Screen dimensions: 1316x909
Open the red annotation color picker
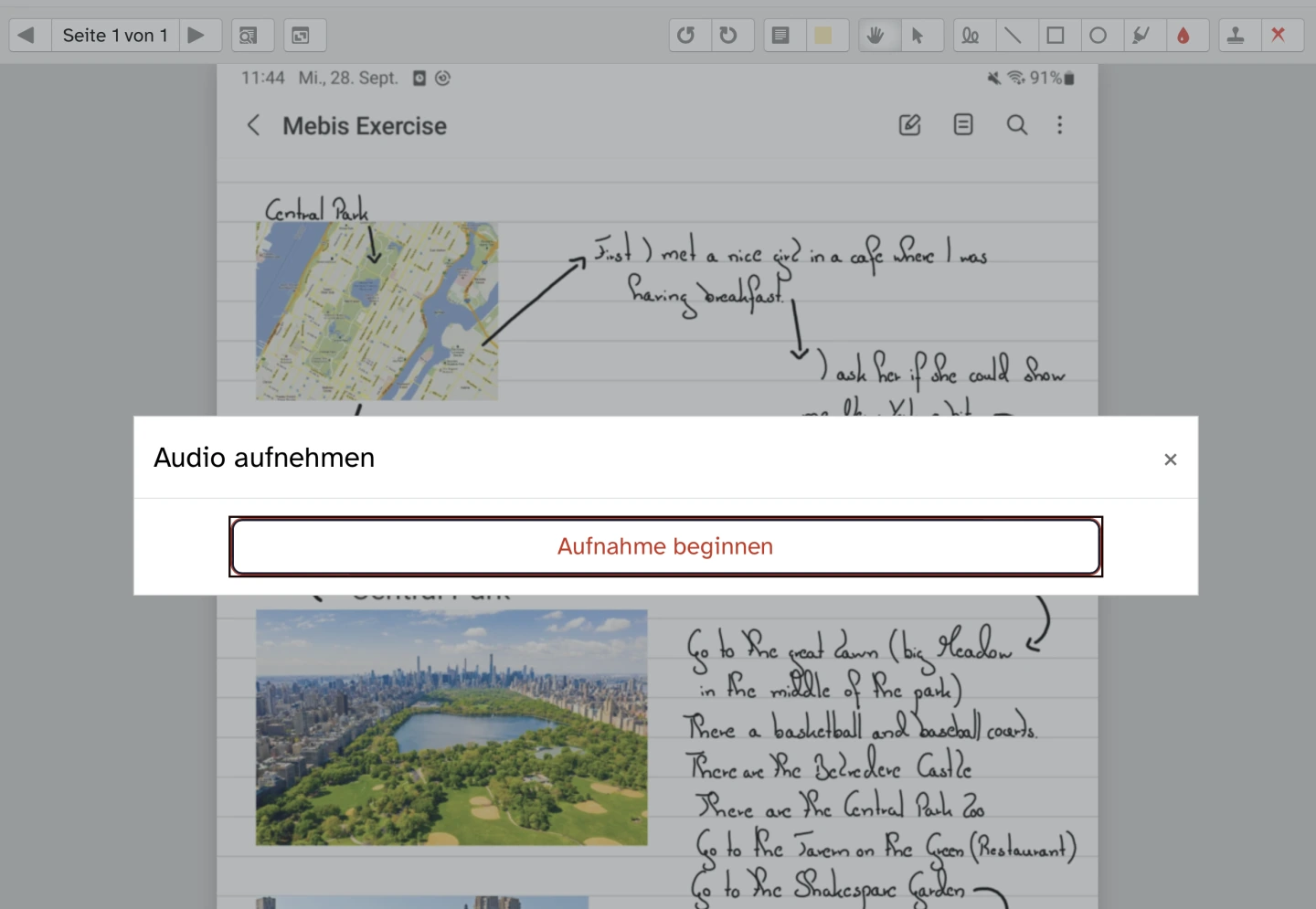pos(1183,36)
